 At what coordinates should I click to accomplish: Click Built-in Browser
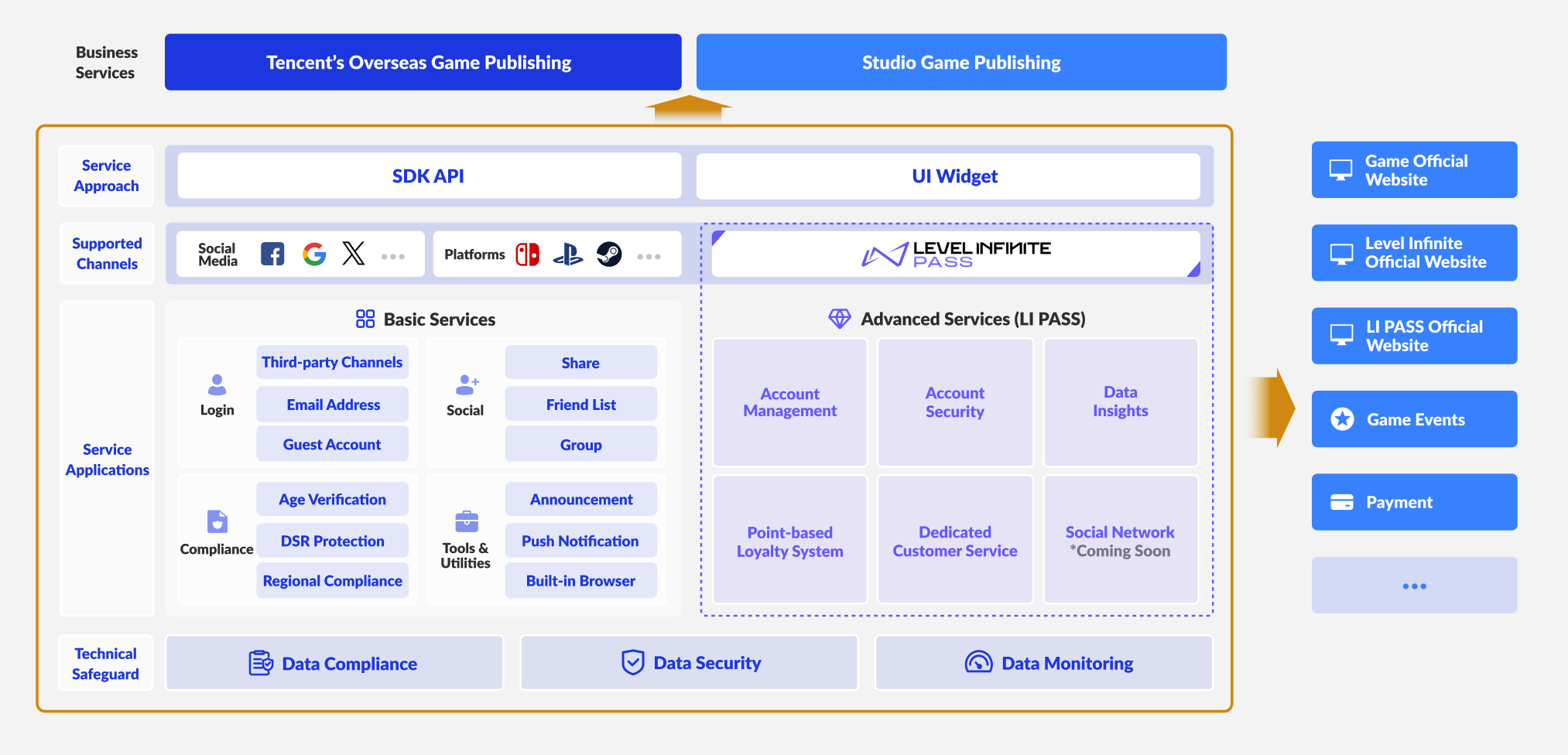click(x=580, y=581)
